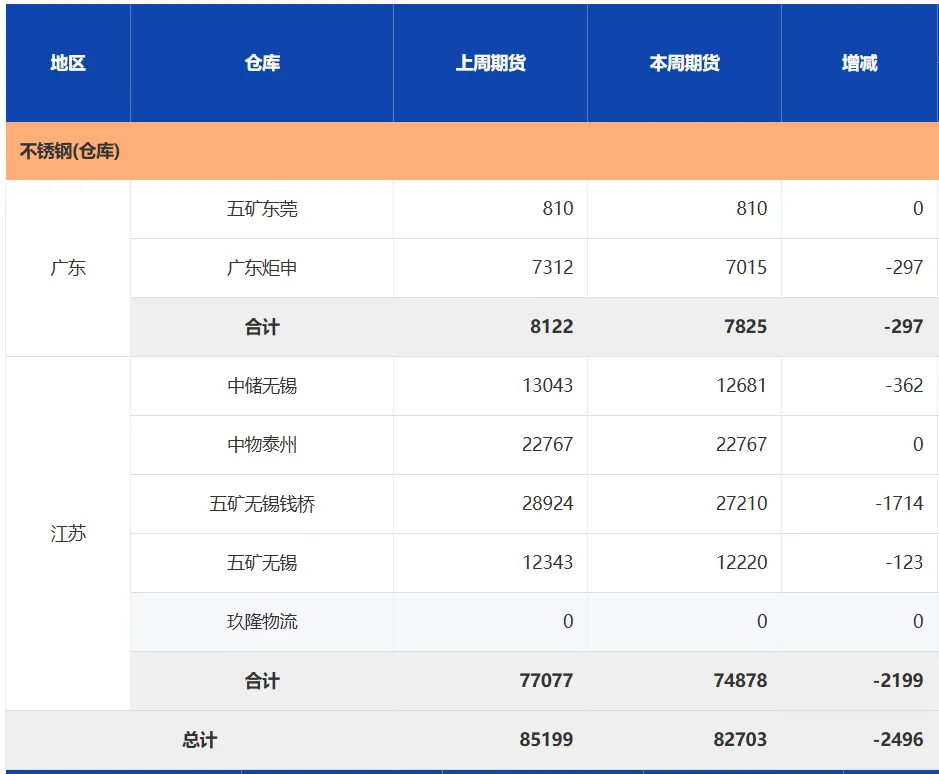Select warehouse 五矿无锡
Image resolution: width=939 pixels, height=774 pixels.
coord(262,563)
